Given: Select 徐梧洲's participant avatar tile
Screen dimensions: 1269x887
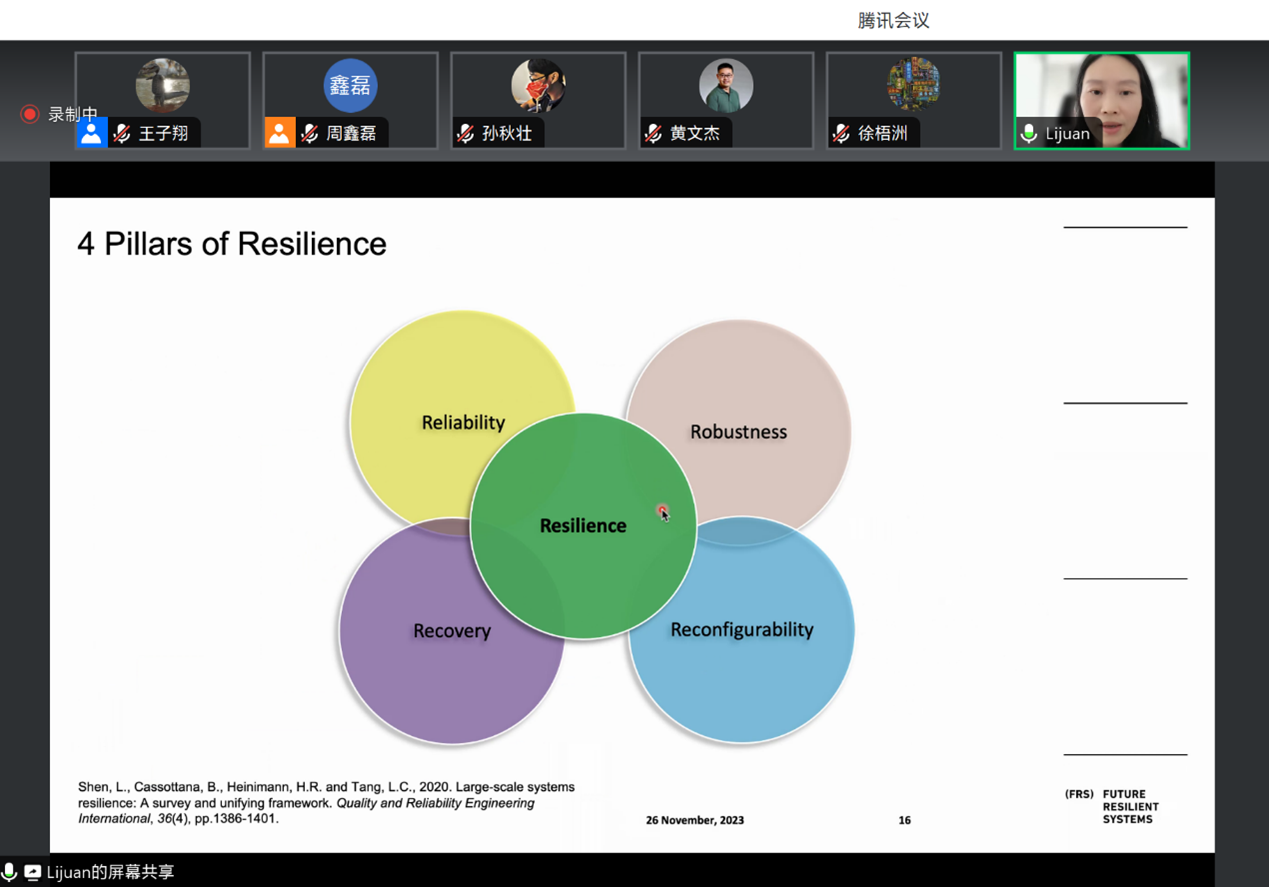Looking at the screenshot, I should point(913,85).
